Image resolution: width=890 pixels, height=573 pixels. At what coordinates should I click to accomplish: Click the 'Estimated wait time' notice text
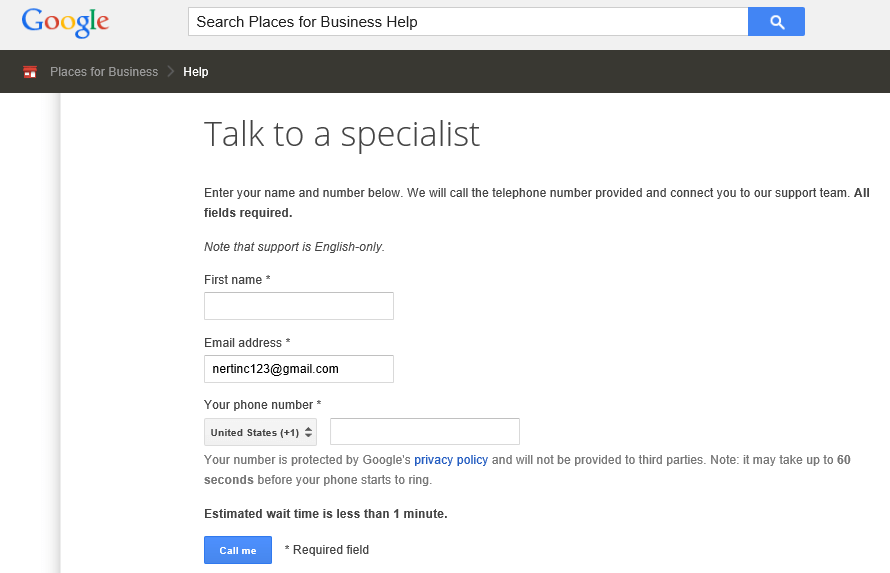pos(325,514)
